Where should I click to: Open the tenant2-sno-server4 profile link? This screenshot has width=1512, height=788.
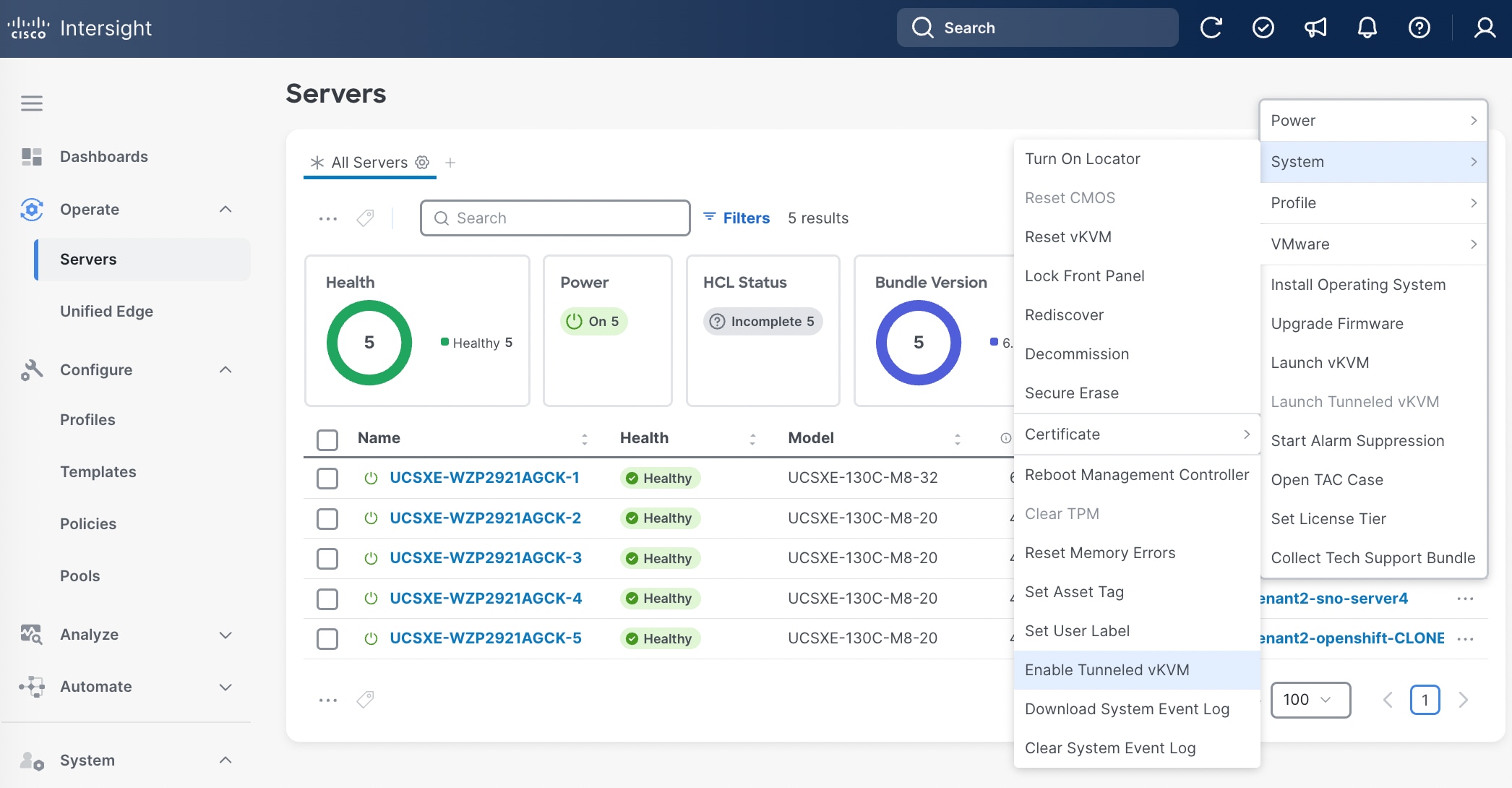coord(1334,599)
